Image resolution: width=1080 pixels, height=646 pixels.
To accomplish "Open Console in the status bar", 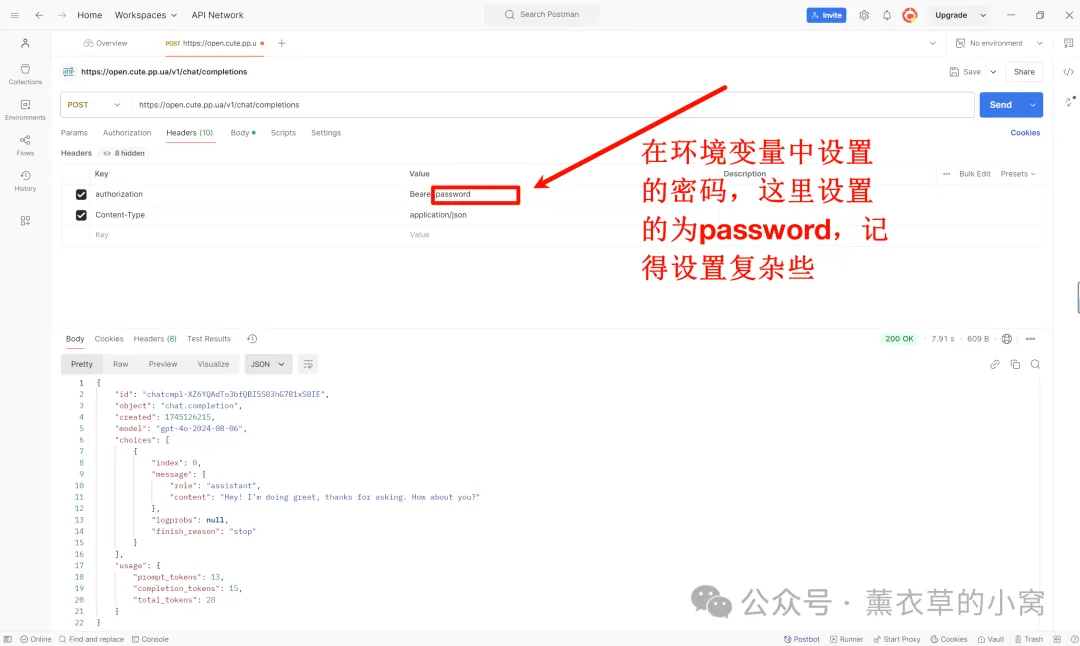I will (150, 639).
